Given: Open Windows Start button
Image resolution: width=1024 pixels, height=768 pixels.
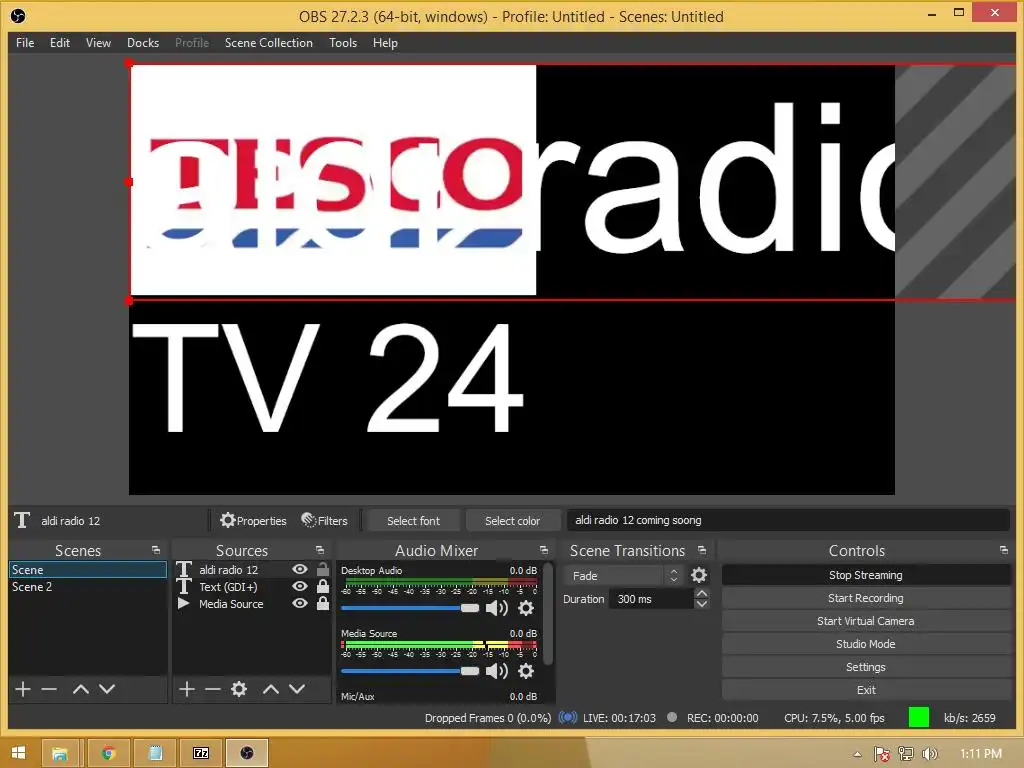Looking at the screenshot, I should coord(18,753).
